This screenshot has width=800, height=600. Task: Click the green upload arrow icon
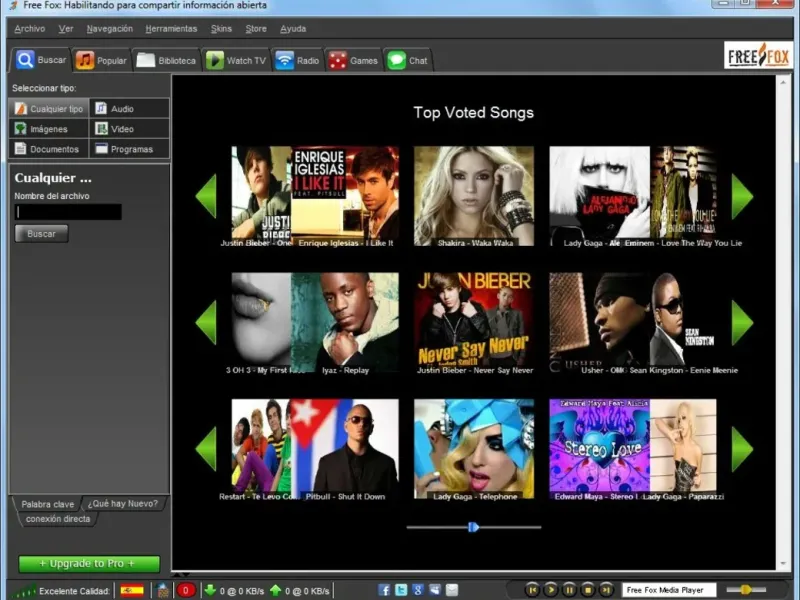pos(275,590)
